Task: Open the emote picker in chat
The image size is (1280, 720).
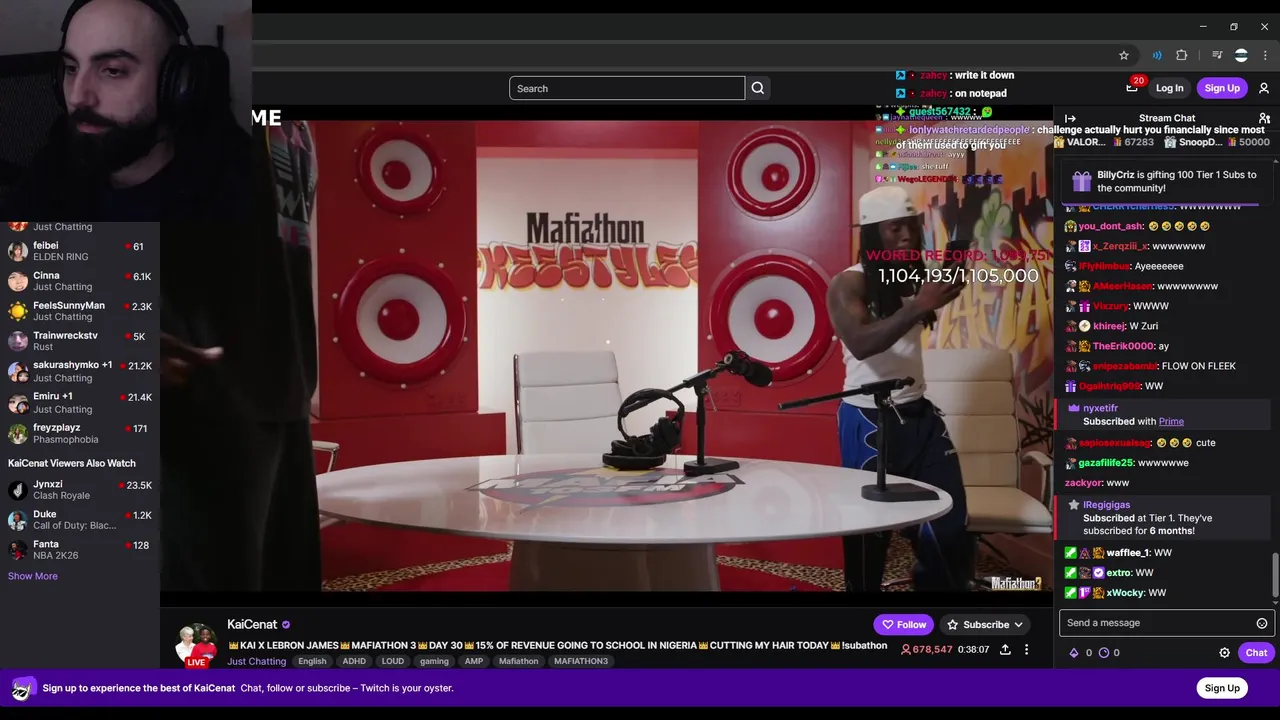Action: point(1262,623)
